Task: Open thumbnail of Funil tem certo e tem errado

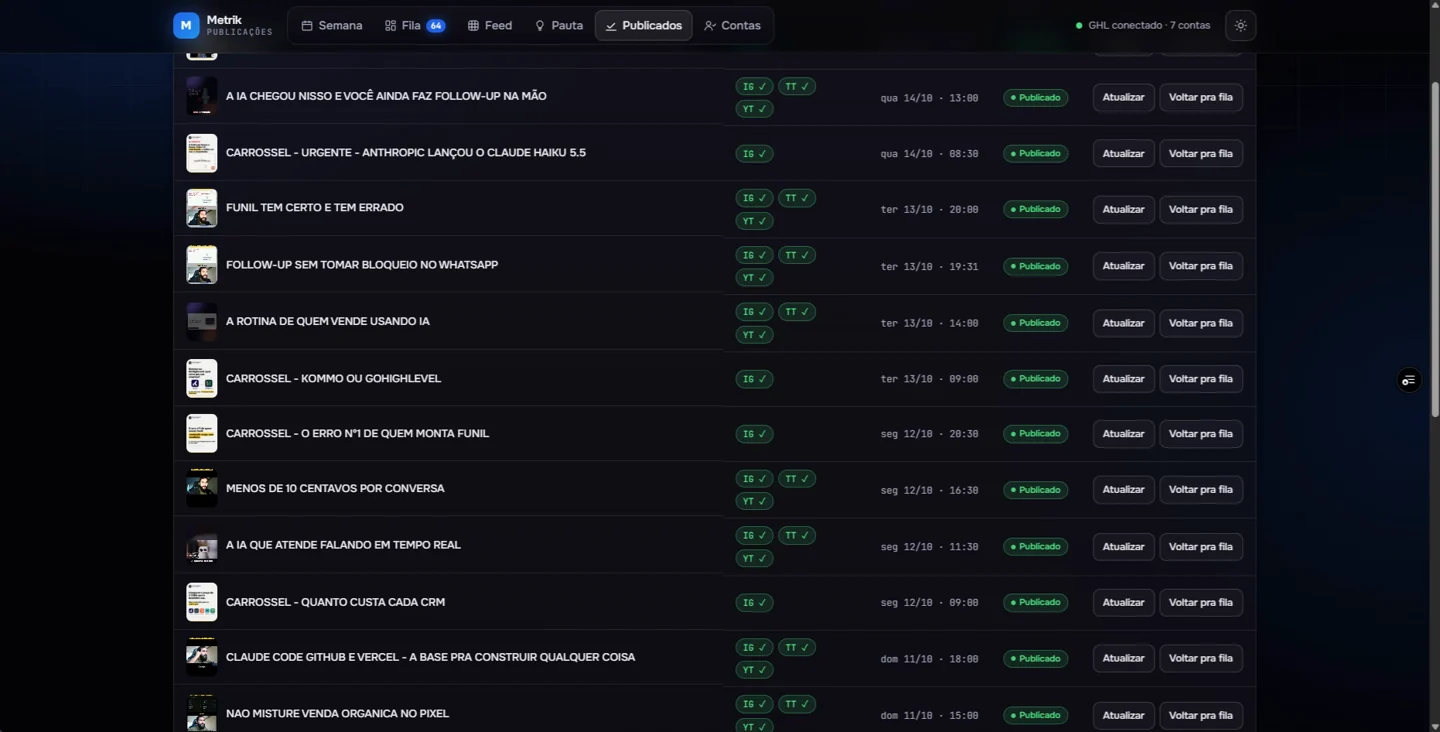Action: coord(202,208)
